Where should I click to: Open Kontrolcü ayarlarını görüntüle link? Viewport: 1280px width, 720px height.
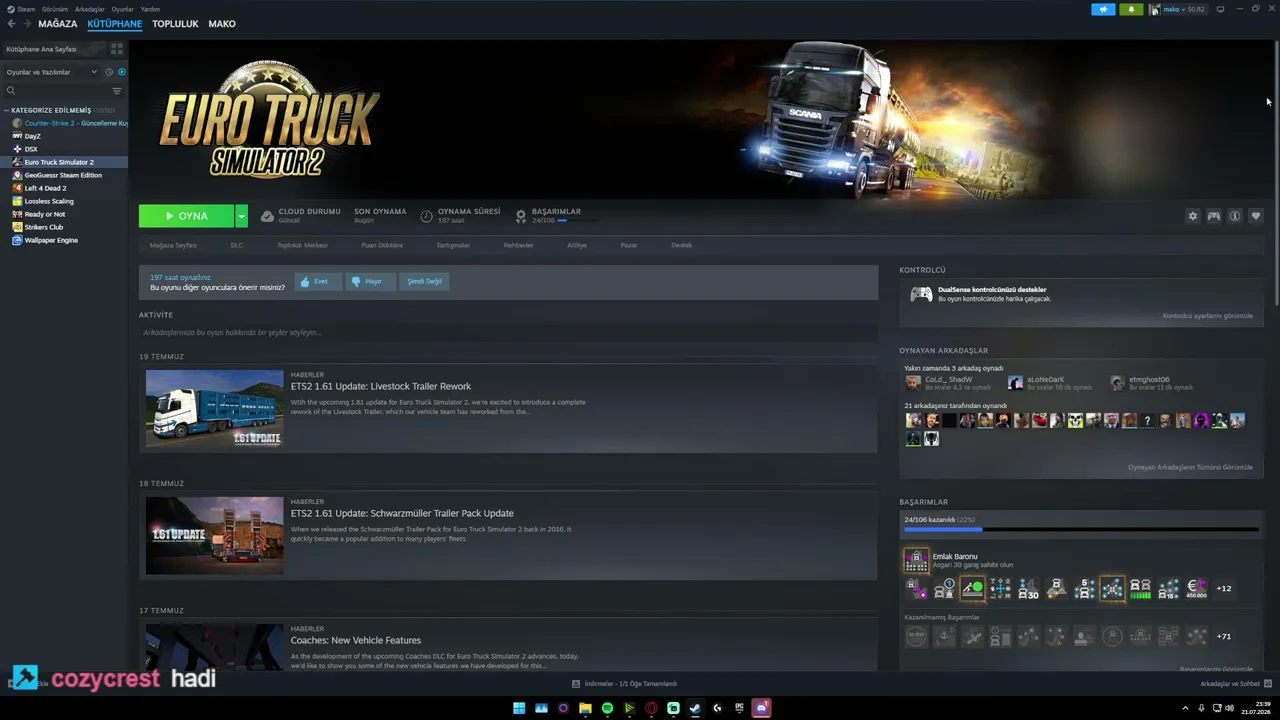1207,316
